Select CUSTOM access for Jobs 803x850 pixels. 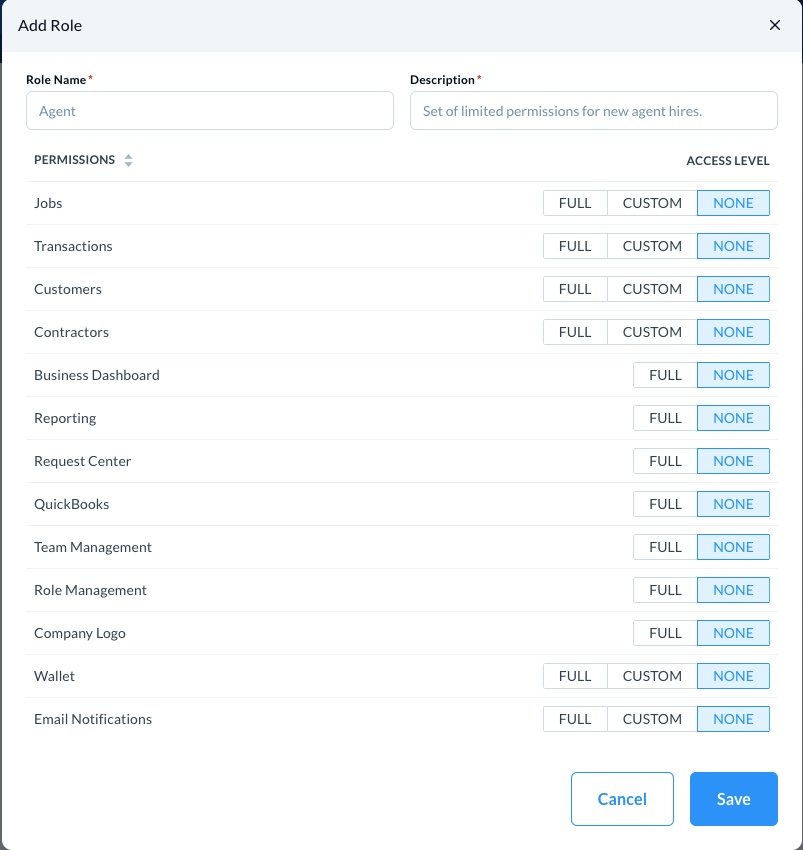(x=652, y=203)
